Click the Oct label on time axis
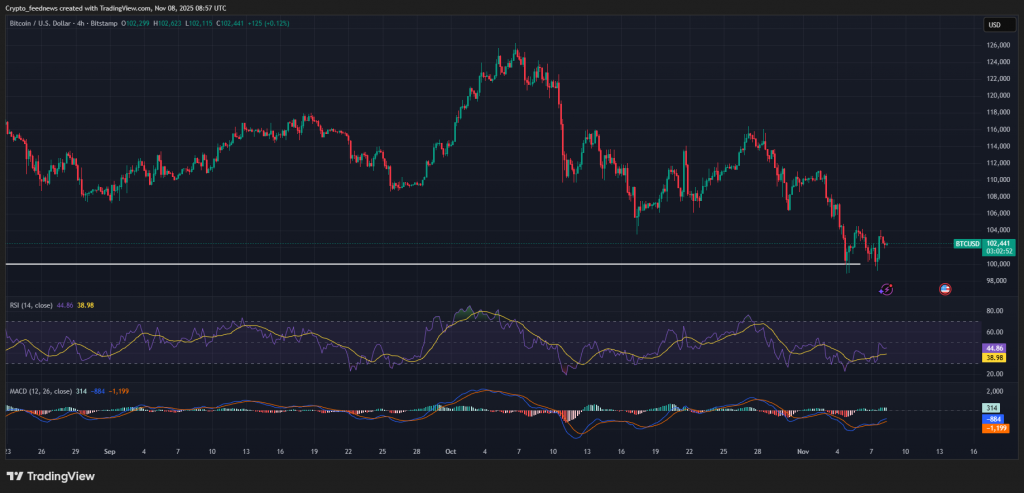This screenshot has height=493, width=1024. pos(449,452)
